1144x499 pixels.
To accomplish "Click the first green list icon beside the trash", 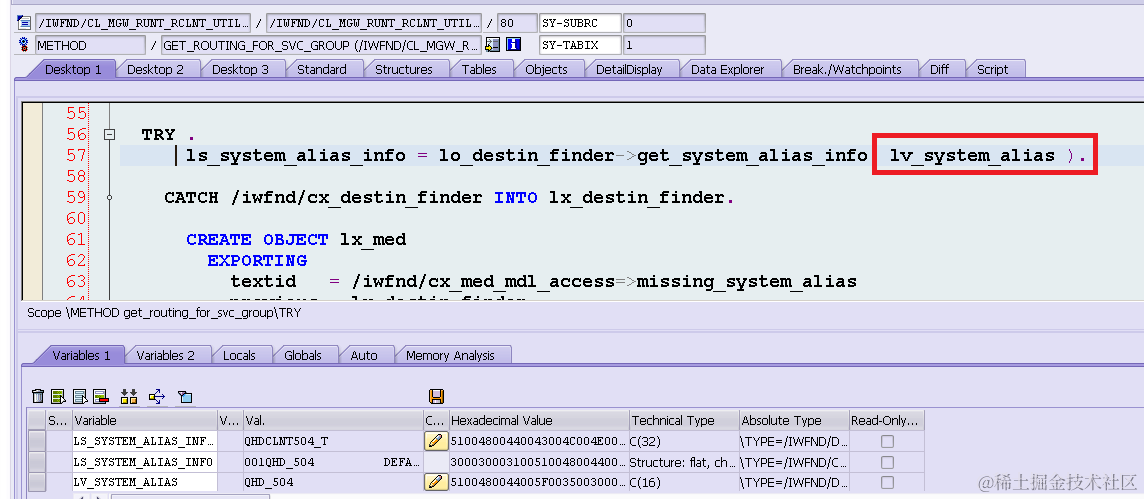I will pyautogui.click(x=58, y=396).
